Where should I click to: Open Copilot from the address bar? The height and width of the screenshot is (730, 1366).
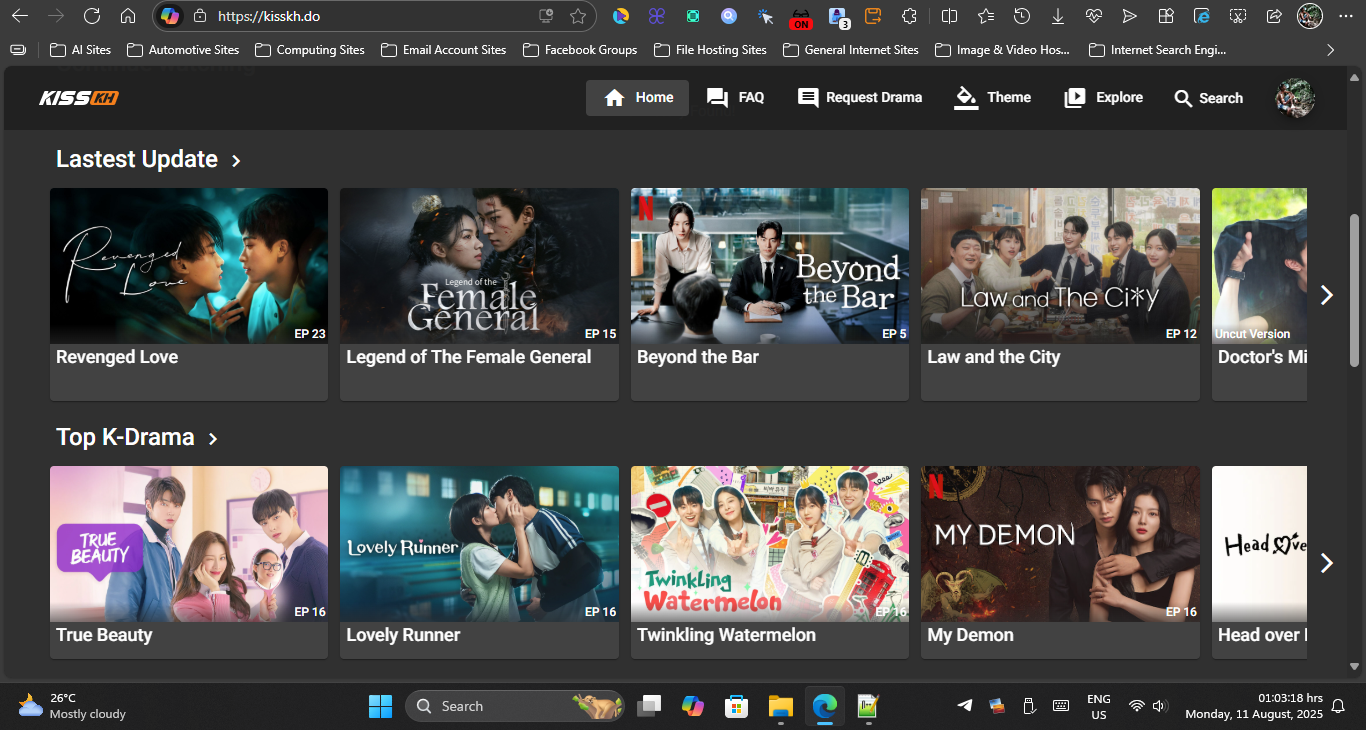(171, 16)
